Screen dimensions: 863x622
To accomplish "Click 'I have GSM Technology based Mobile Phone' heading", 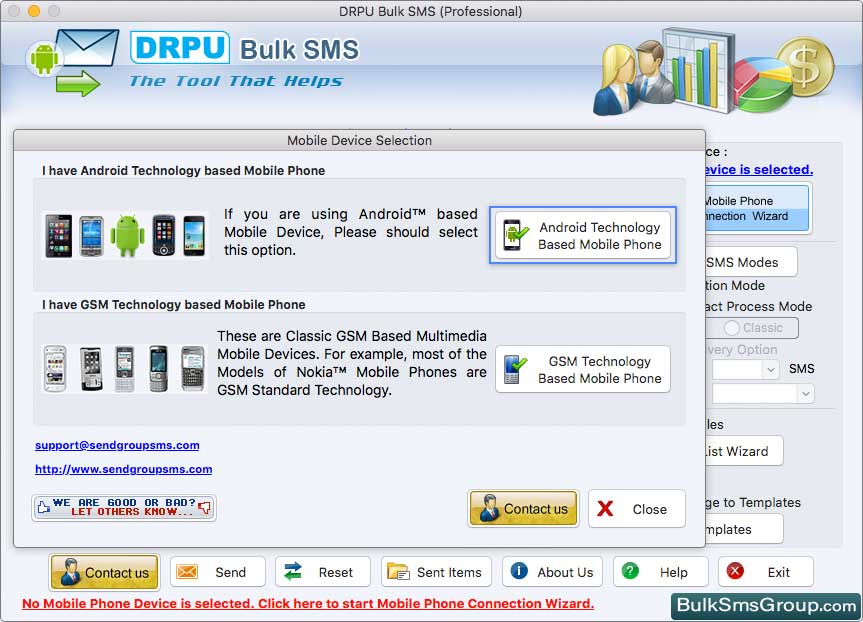I will (173, 304).
